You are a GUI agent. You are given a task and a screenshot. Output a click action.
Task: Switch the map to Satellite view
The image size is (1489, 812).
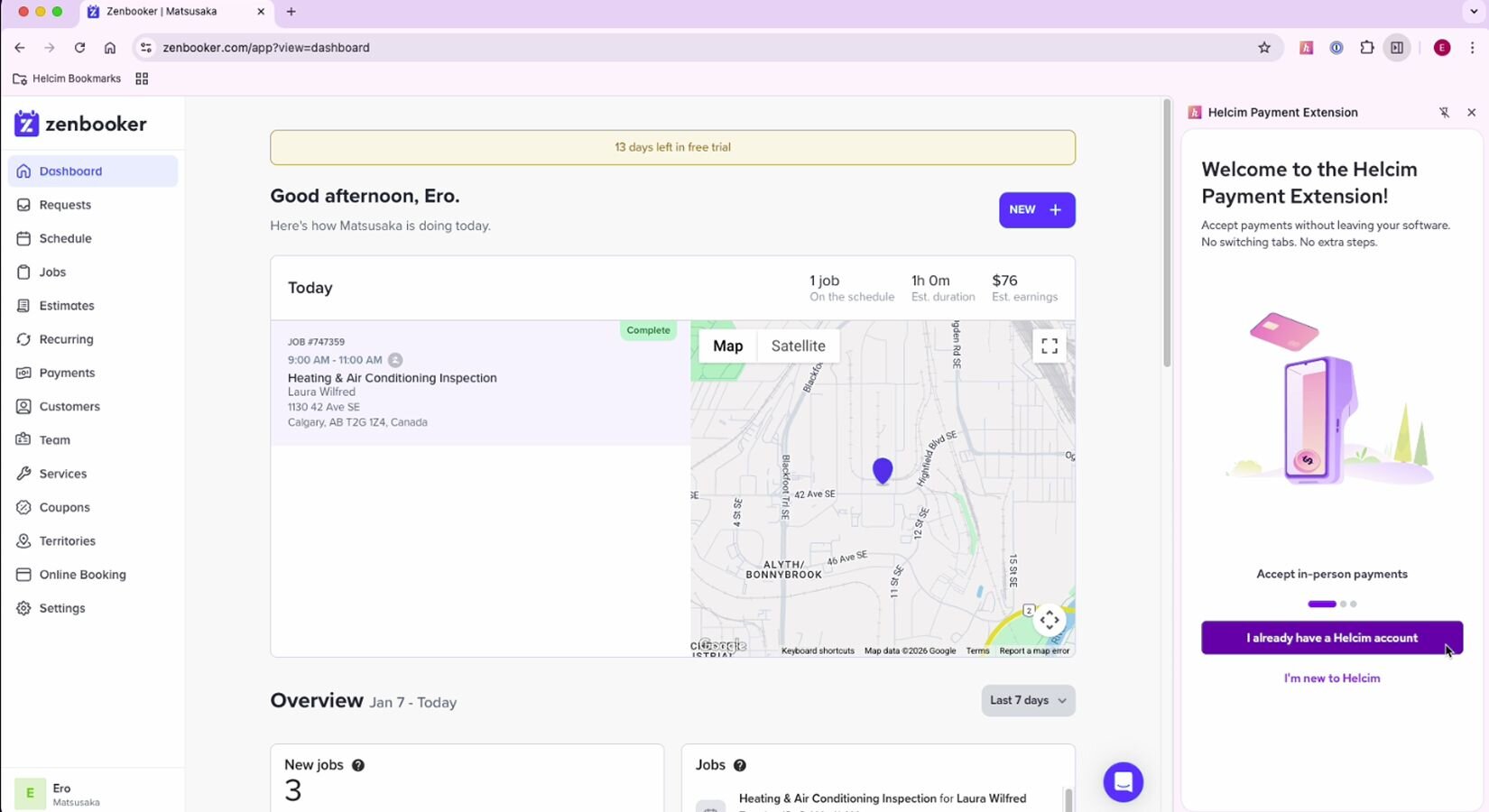798,346
